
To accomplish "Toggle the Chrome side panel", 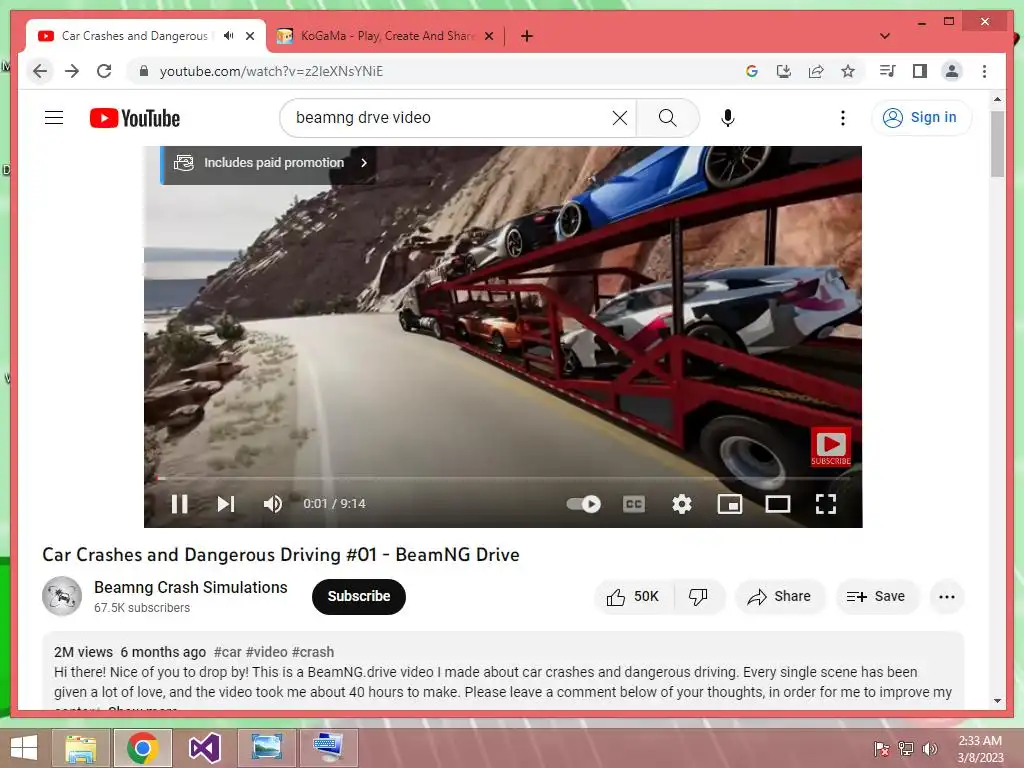I will point(920,71).
